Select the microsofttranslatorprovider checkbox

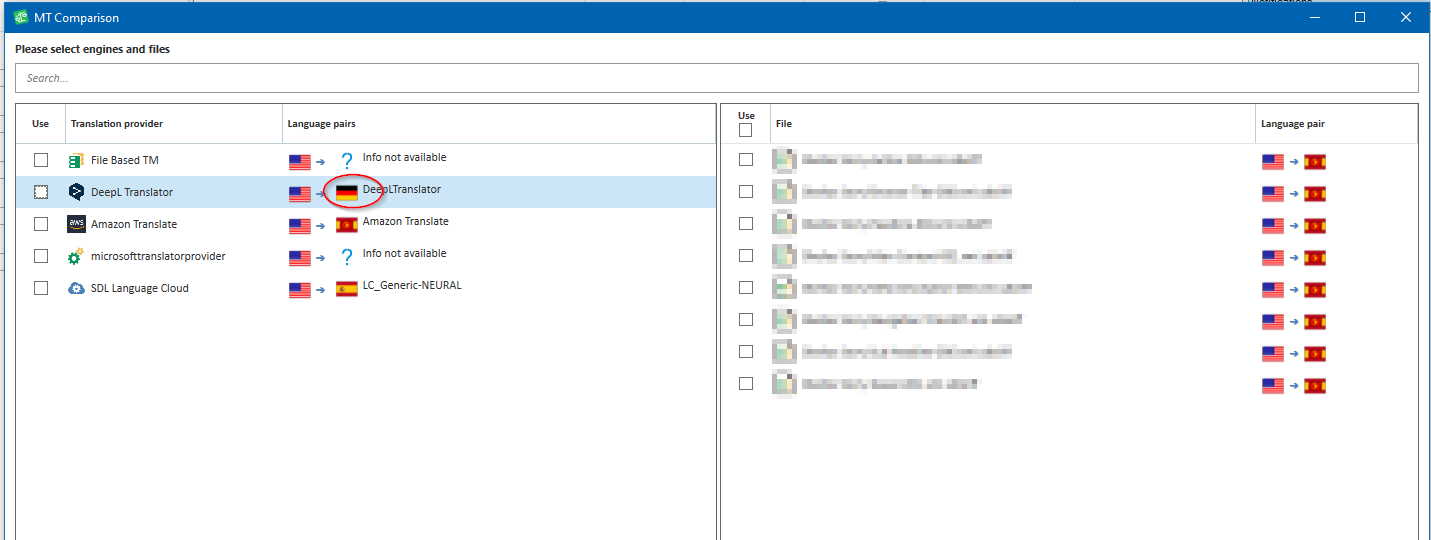(x=41, y=256)
